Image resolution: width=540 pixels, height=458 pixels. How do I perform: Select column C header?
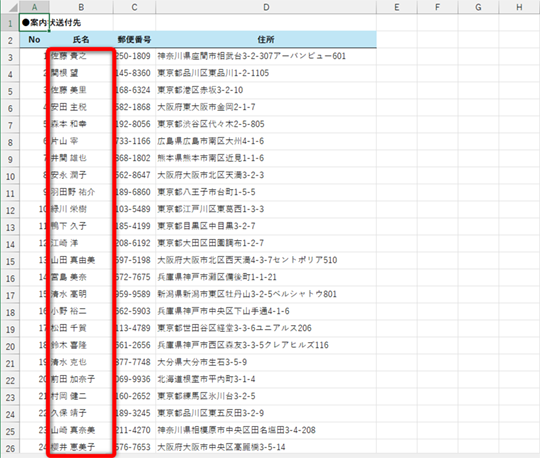pyautogui.click(x=134, y=7)
